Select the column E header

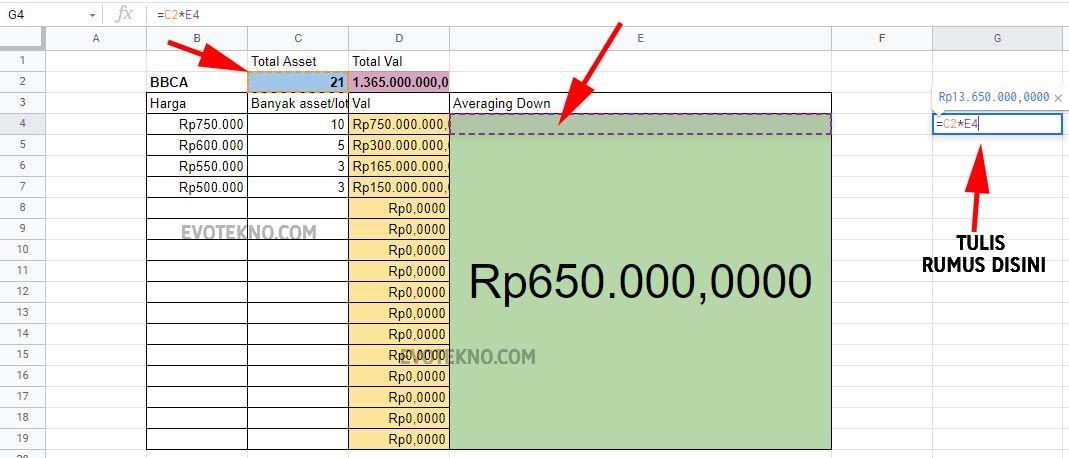(x=640, y=38)
